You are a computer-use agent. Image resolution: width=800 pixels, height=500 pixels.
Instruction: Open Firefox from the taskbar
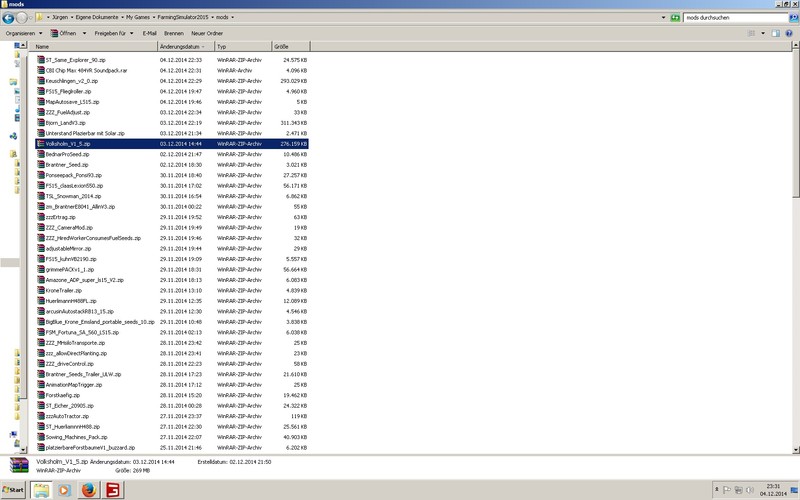coord(89,490)
